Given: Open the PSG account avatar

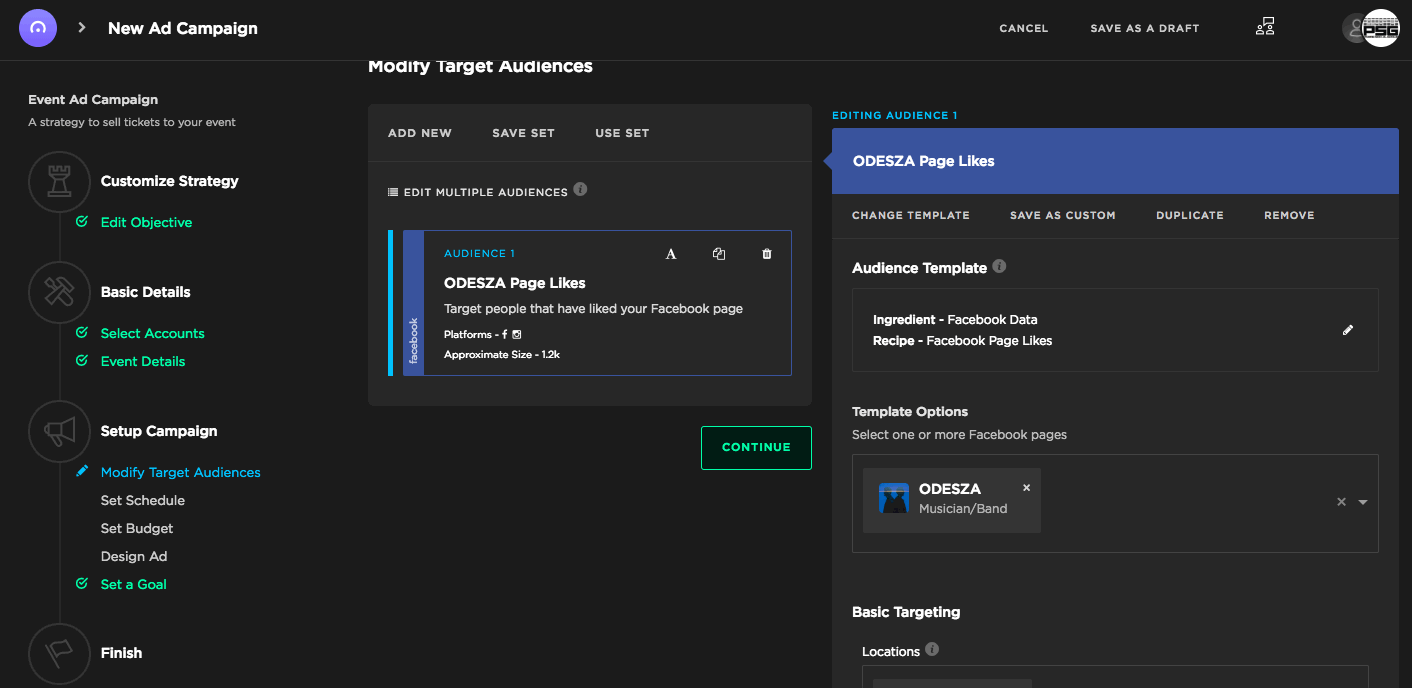Looking at the screenshot, I should point(1381,28).
